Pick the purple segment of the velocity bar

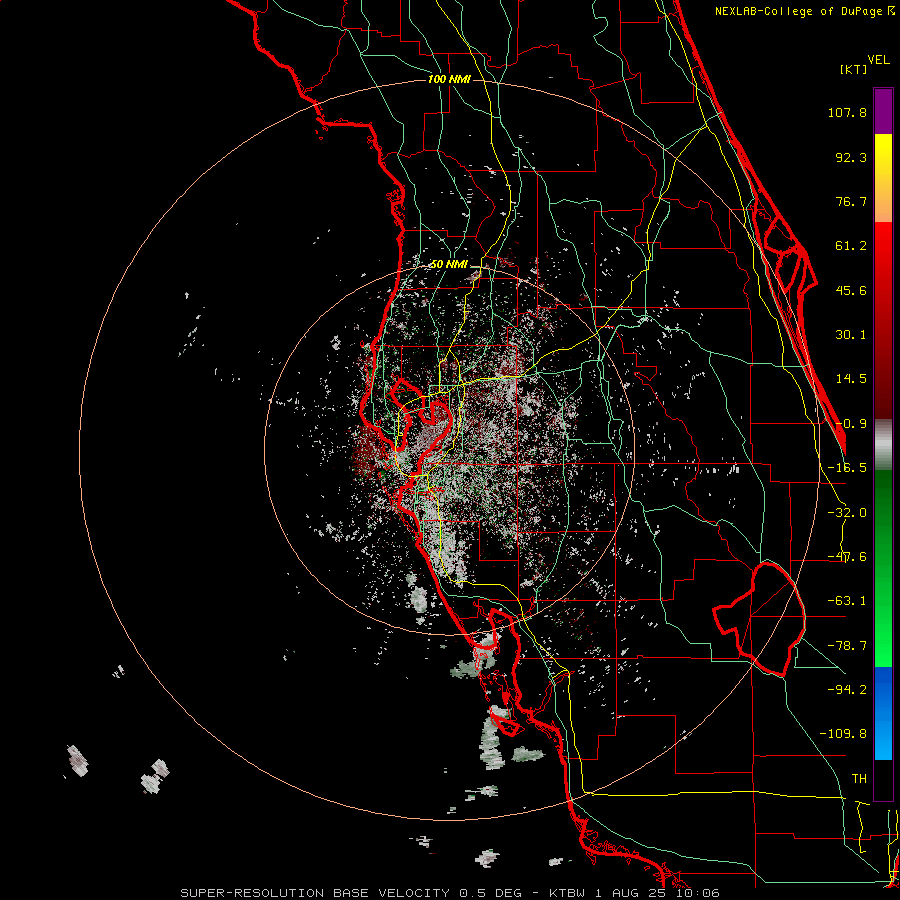click(883, 111)
